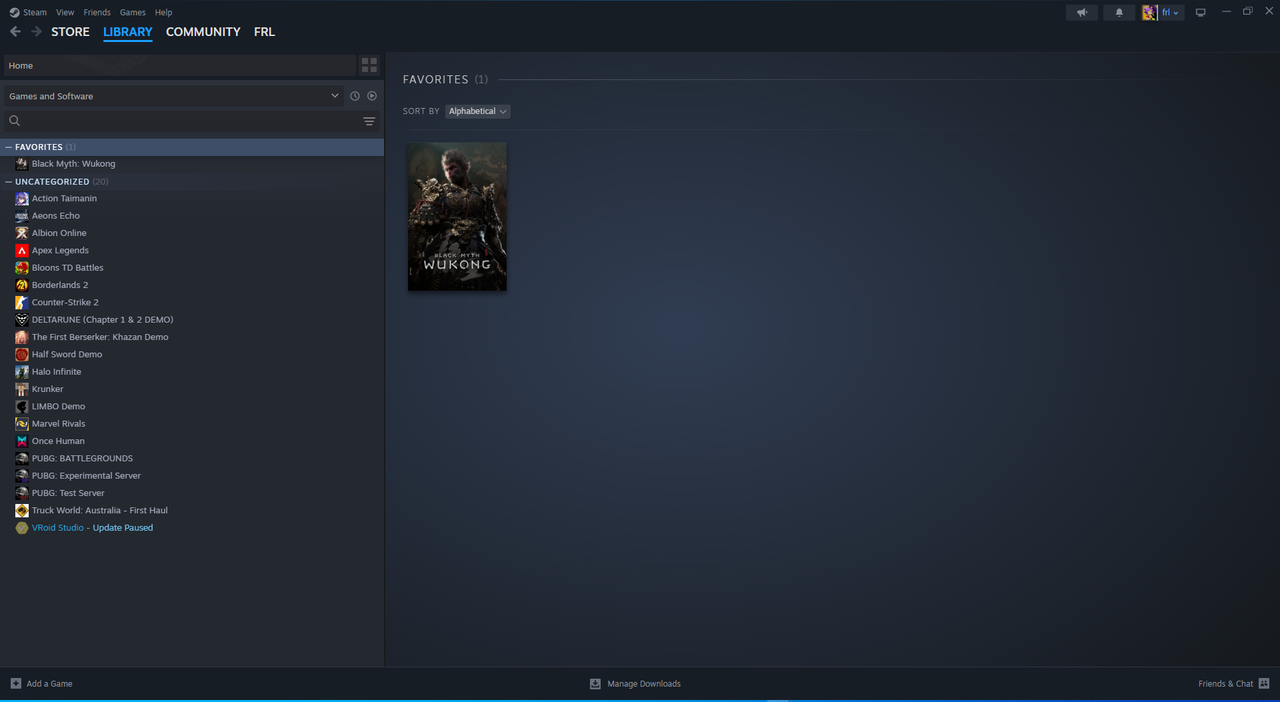Click the Marvel Rivals game icon
The image size is (1280, 702).
click(22, 423)
